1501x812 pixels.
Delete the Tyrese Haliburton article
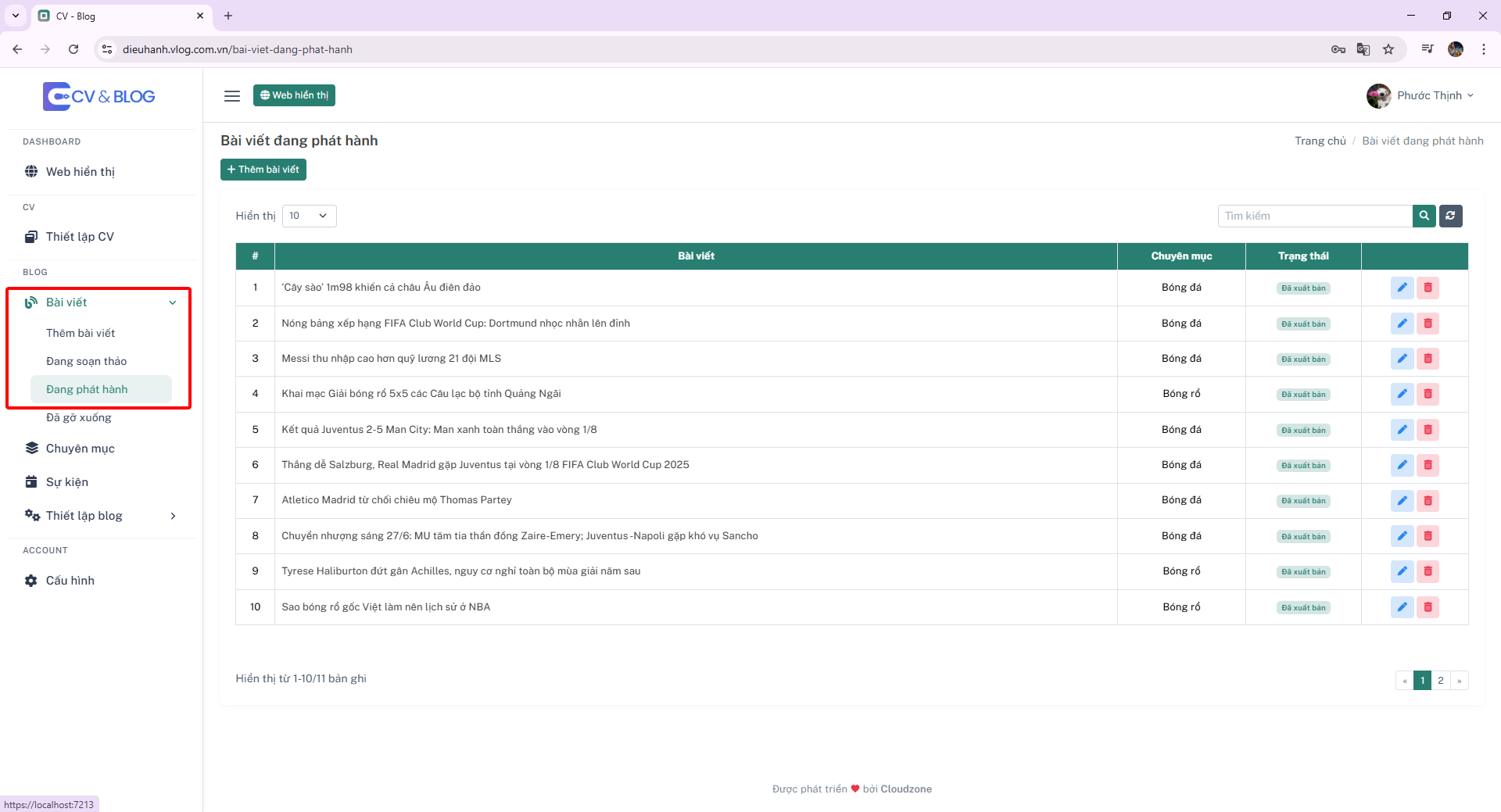(1428, 571)
